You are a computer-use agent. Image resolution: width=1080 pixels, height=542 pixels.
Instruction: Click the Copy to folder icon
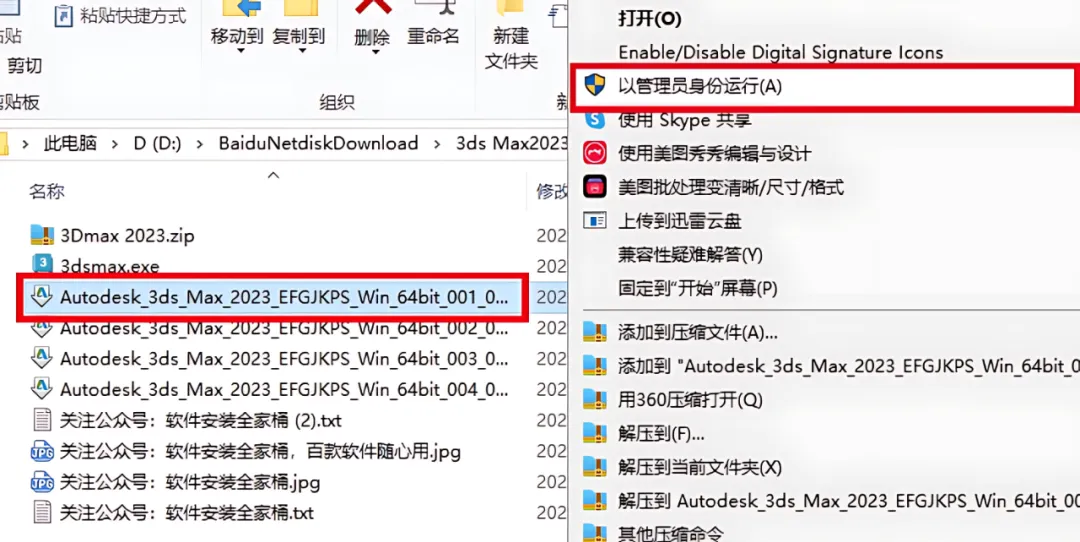coord(299,8)
